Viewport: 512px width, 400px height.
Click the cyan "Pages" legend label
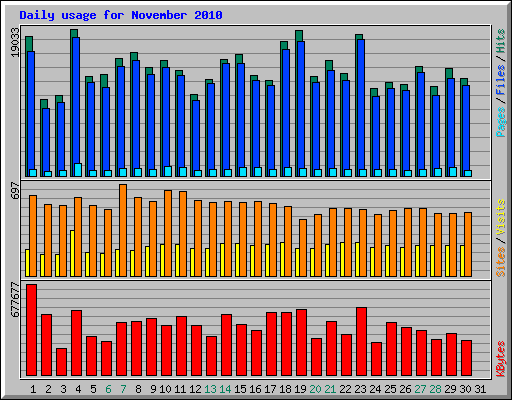click(x=500, y=122)
